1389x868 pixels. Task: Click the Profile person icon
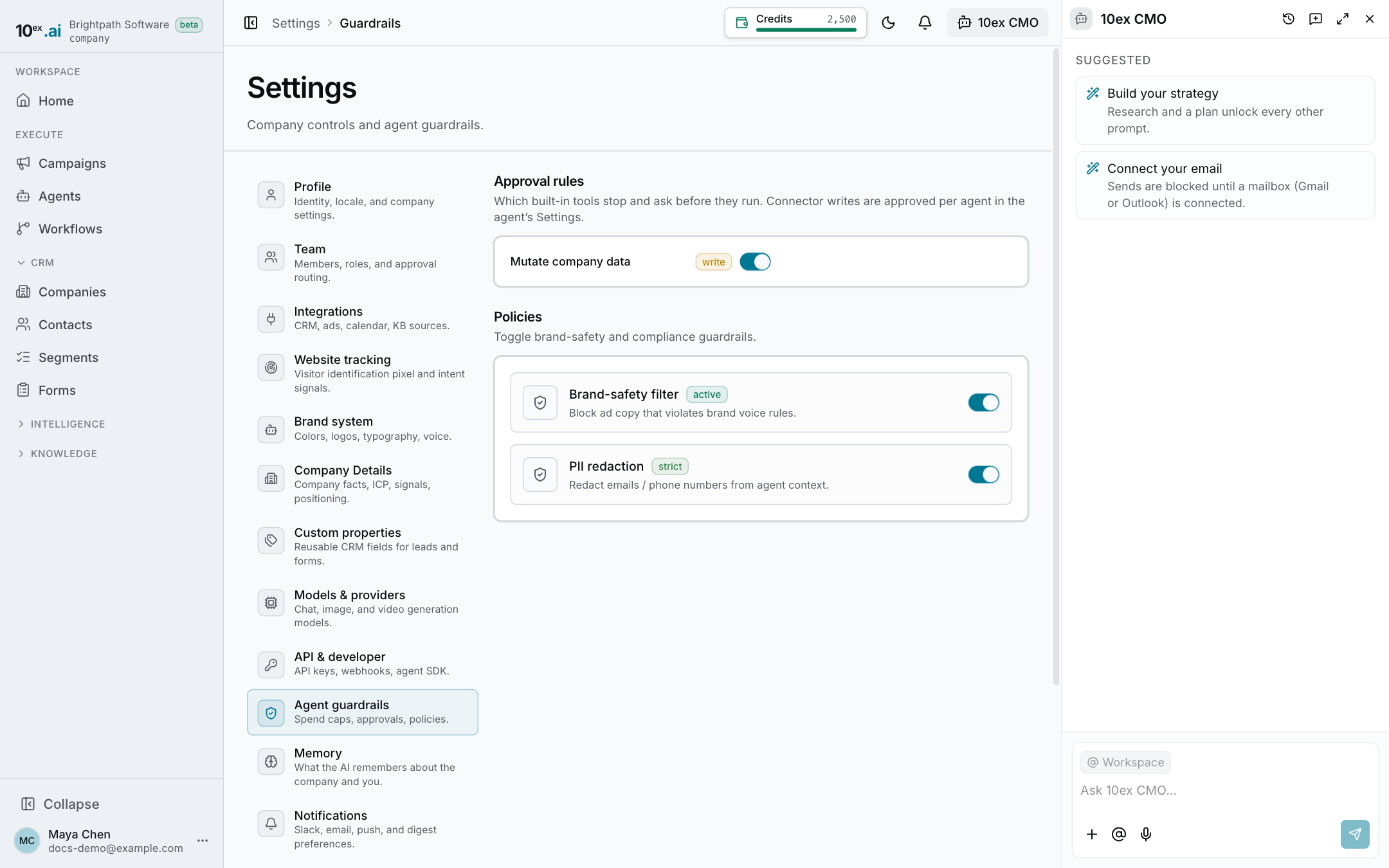[271, 194]
